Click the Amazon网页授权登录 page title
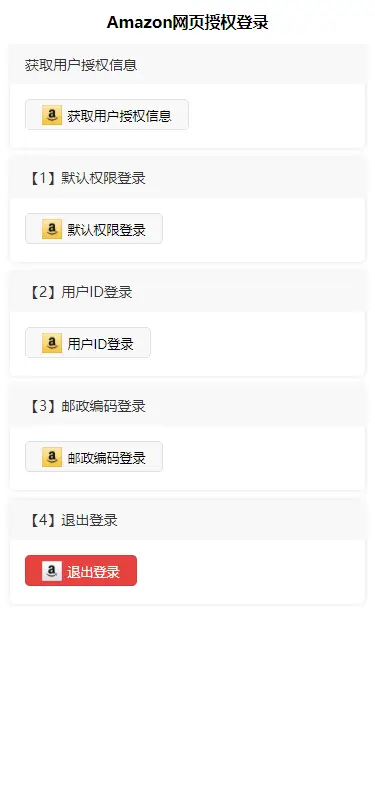This screenshot has width=375, height=812. (x=188, y=22)
